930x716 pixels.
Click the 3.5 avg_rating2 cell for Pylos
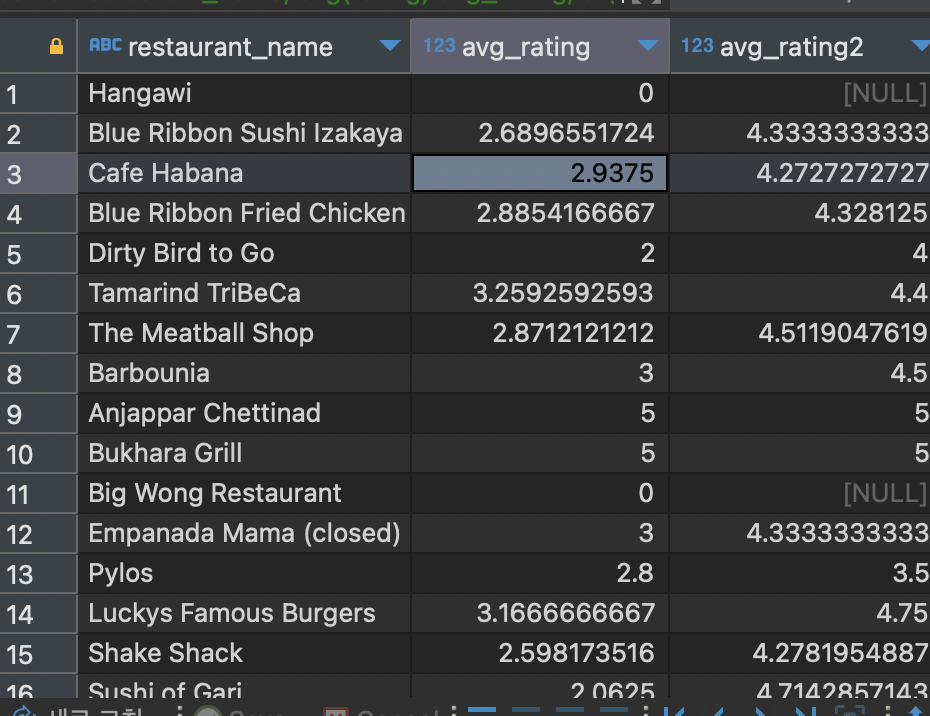point(800,574)
